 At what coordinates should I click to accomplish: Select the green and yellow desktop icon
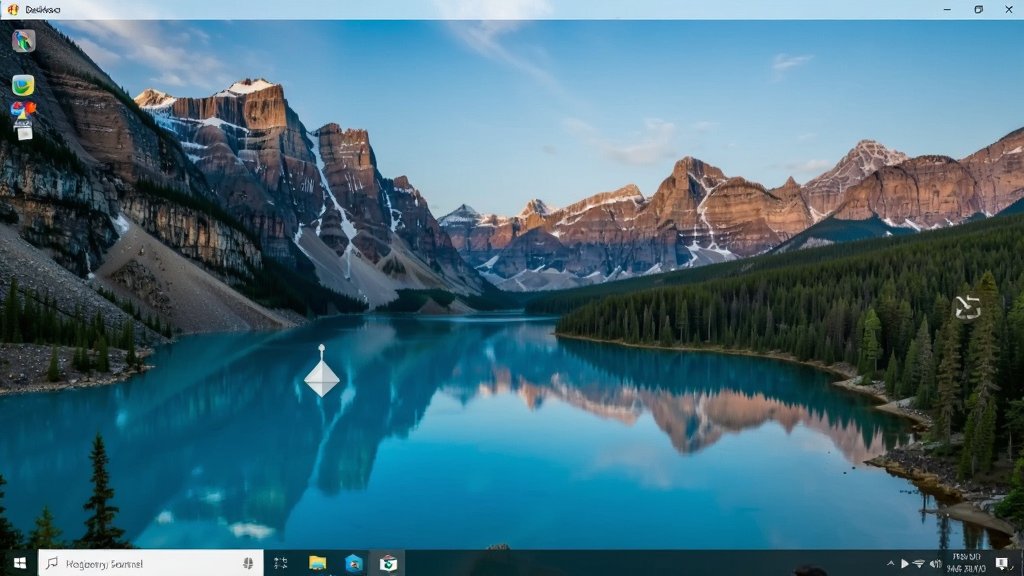tap(23, 86)
